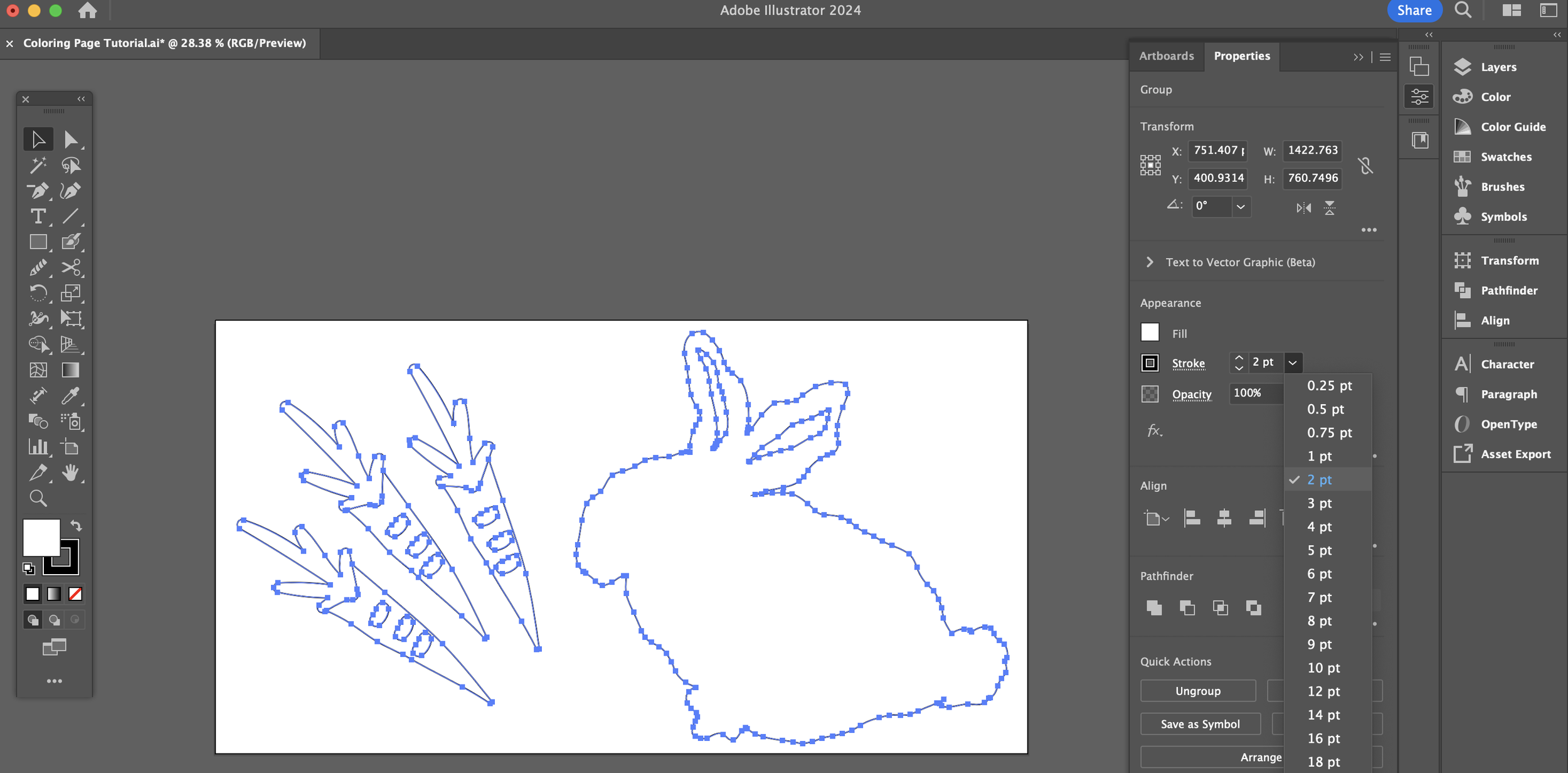Swap the fill and stroke colors

tap(76, 525)
